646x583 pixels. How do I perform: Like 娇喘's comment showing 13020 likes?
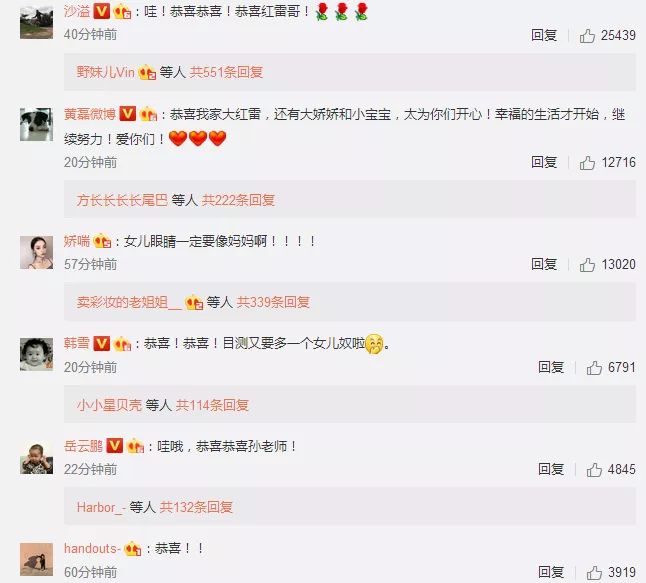tap(587, 265)
